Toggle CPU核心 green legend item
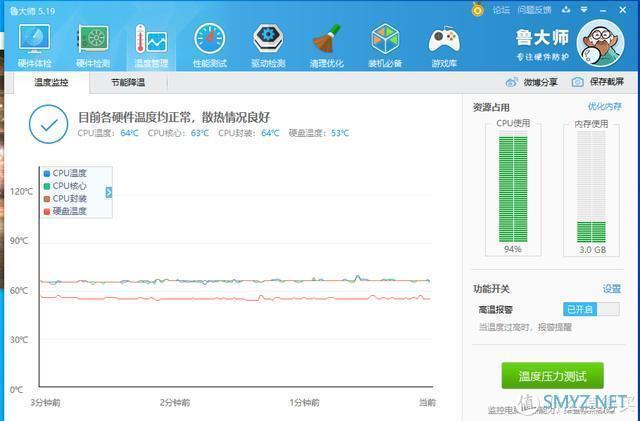This screenshot has width=640, height=421. tap(65, 186)
